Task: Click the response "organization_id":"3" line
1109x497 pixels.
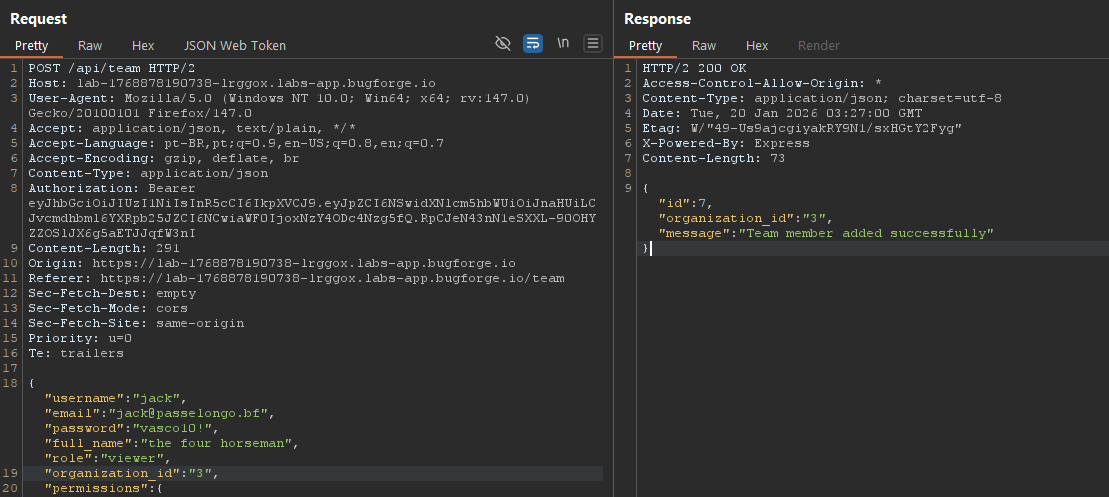Action: (745, 218)
